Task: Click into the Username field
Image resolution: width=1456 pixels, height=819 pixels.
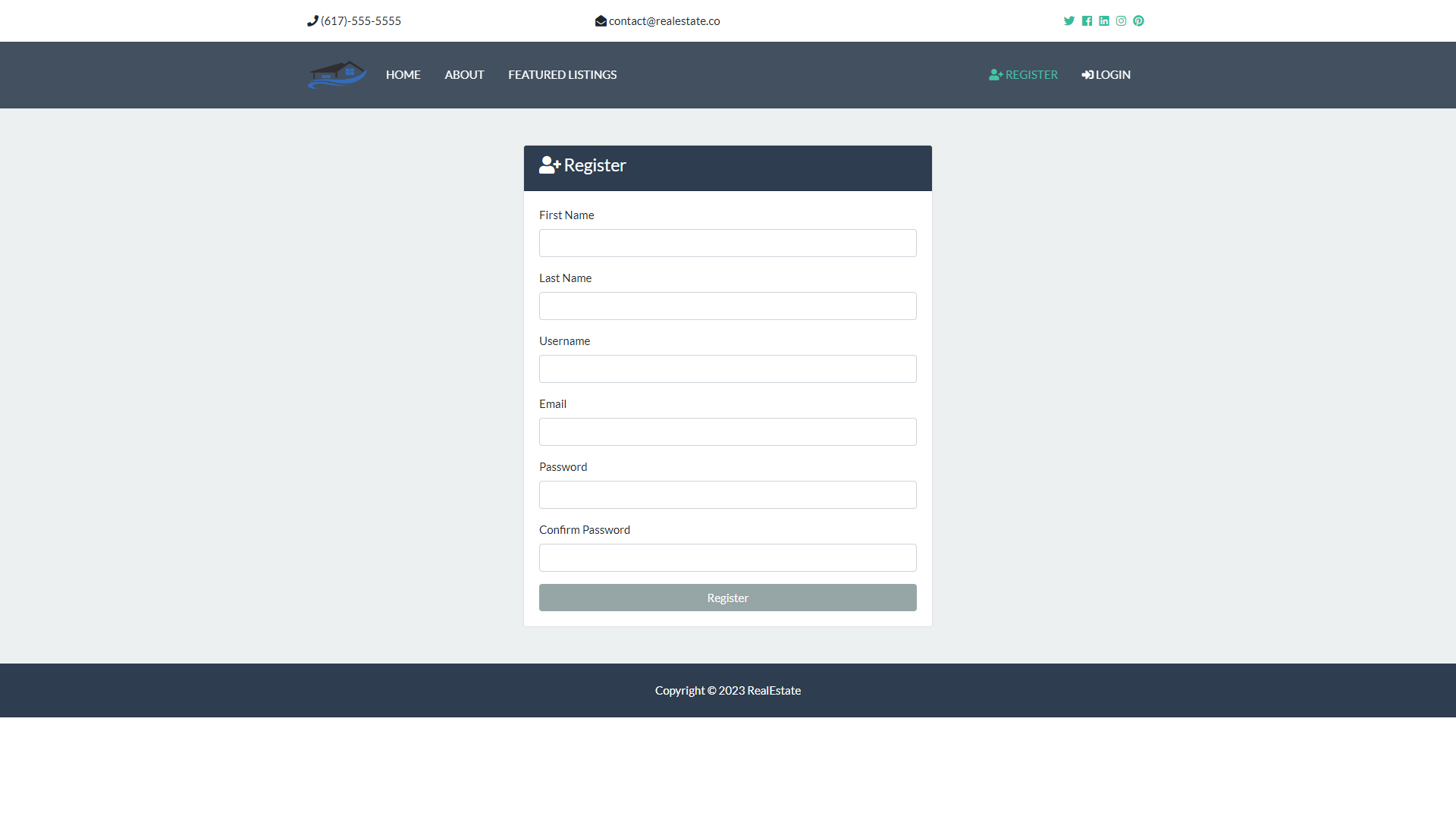Action: (x=727, y=369)
